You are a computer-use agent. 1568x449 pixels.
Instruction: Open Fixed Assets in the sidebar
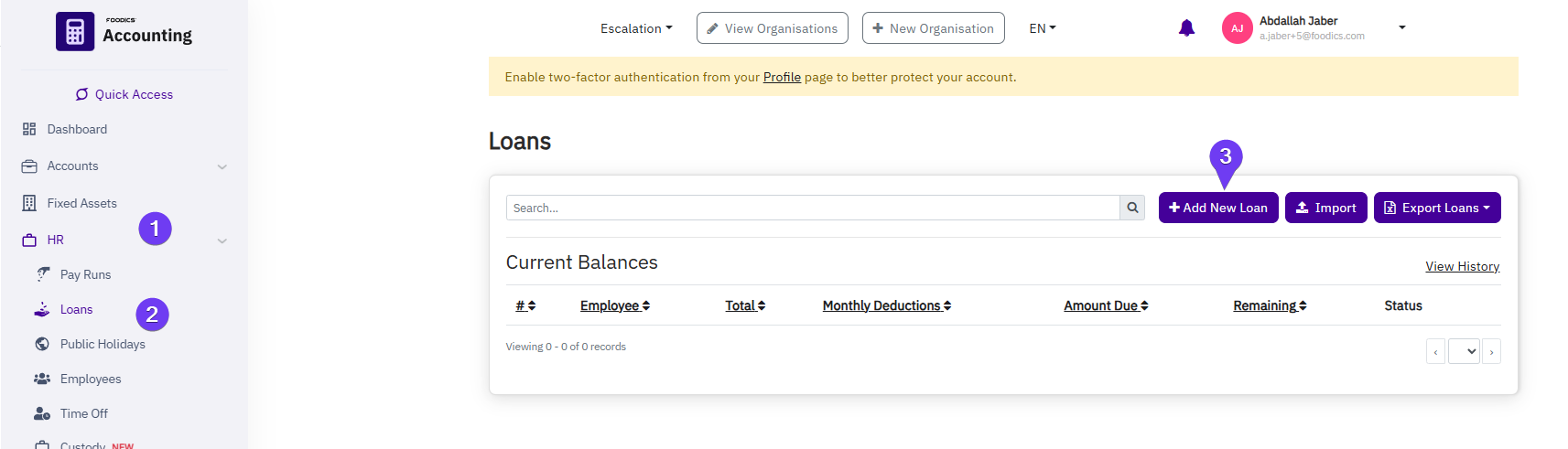[81, 203]
